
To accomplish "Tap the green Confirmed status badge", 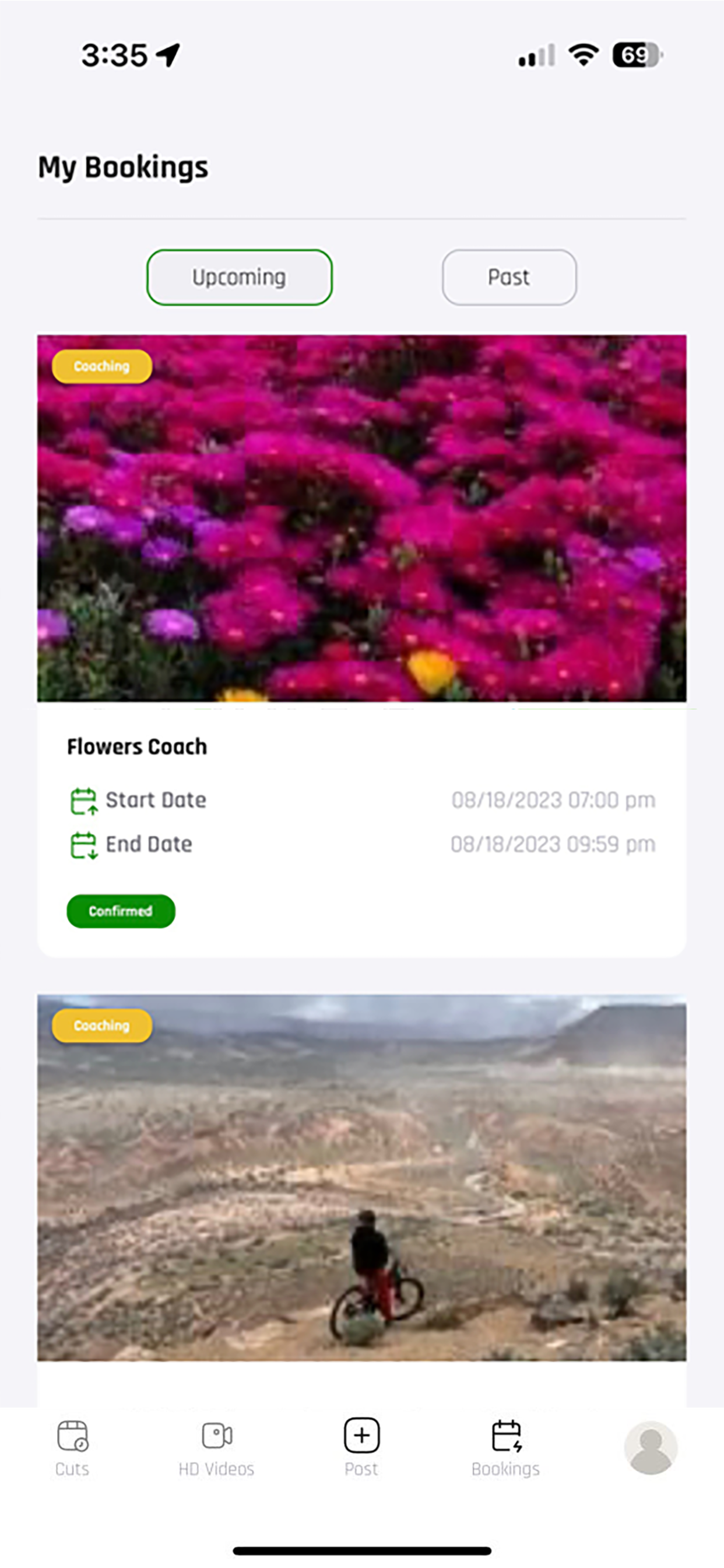I will [121, 911].
